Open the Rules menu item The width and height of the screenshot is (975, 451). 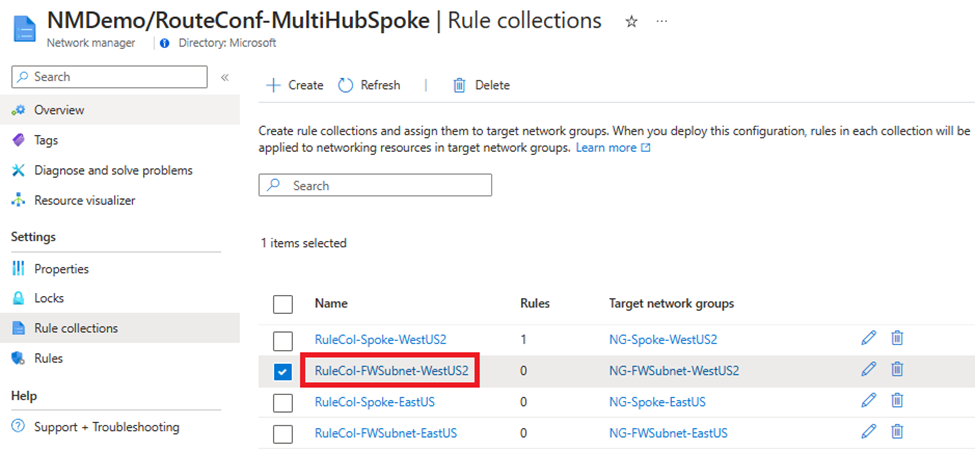(x=48, y=358)
